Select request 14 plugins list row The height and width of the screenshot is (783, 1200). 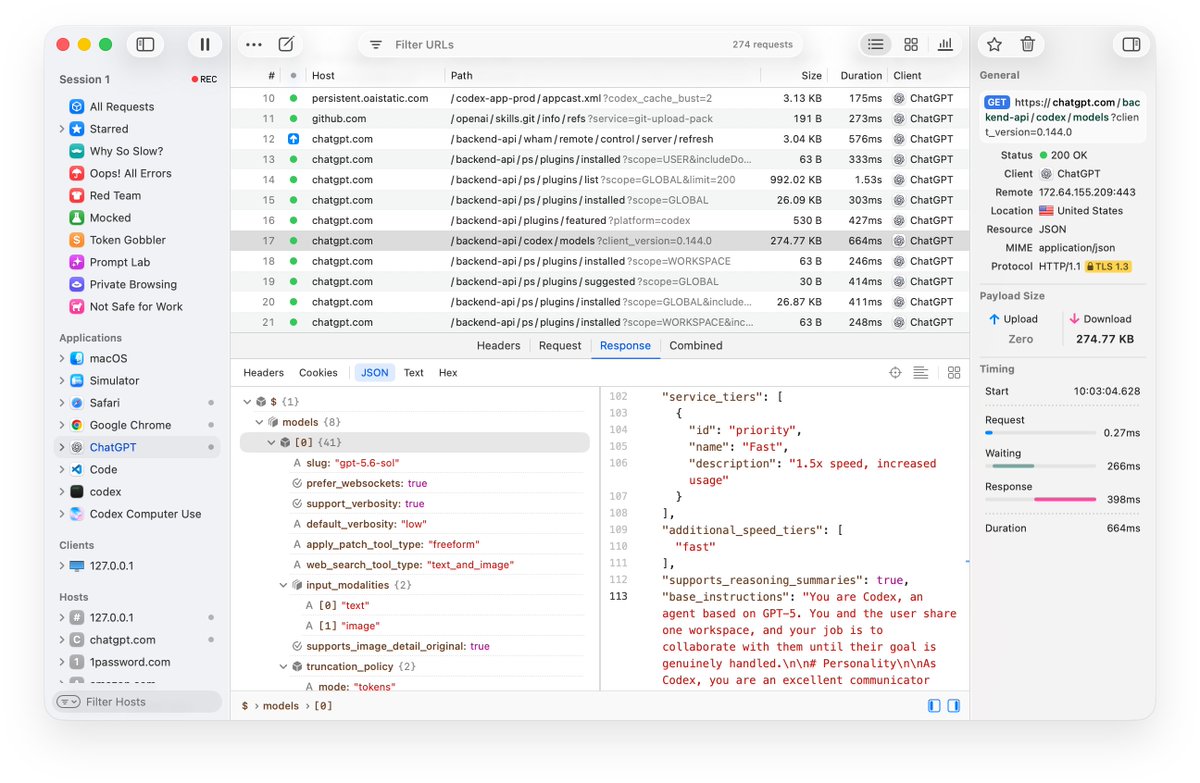coord(600,180)
